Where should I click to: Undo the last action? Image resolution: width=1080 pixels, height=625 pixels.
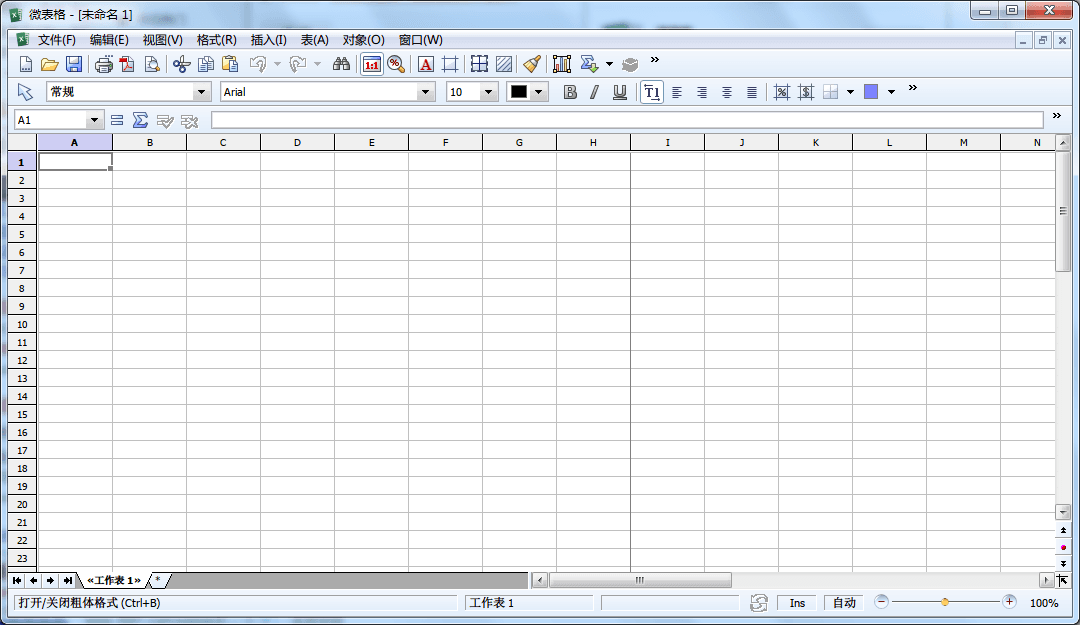tap(258, 65)
